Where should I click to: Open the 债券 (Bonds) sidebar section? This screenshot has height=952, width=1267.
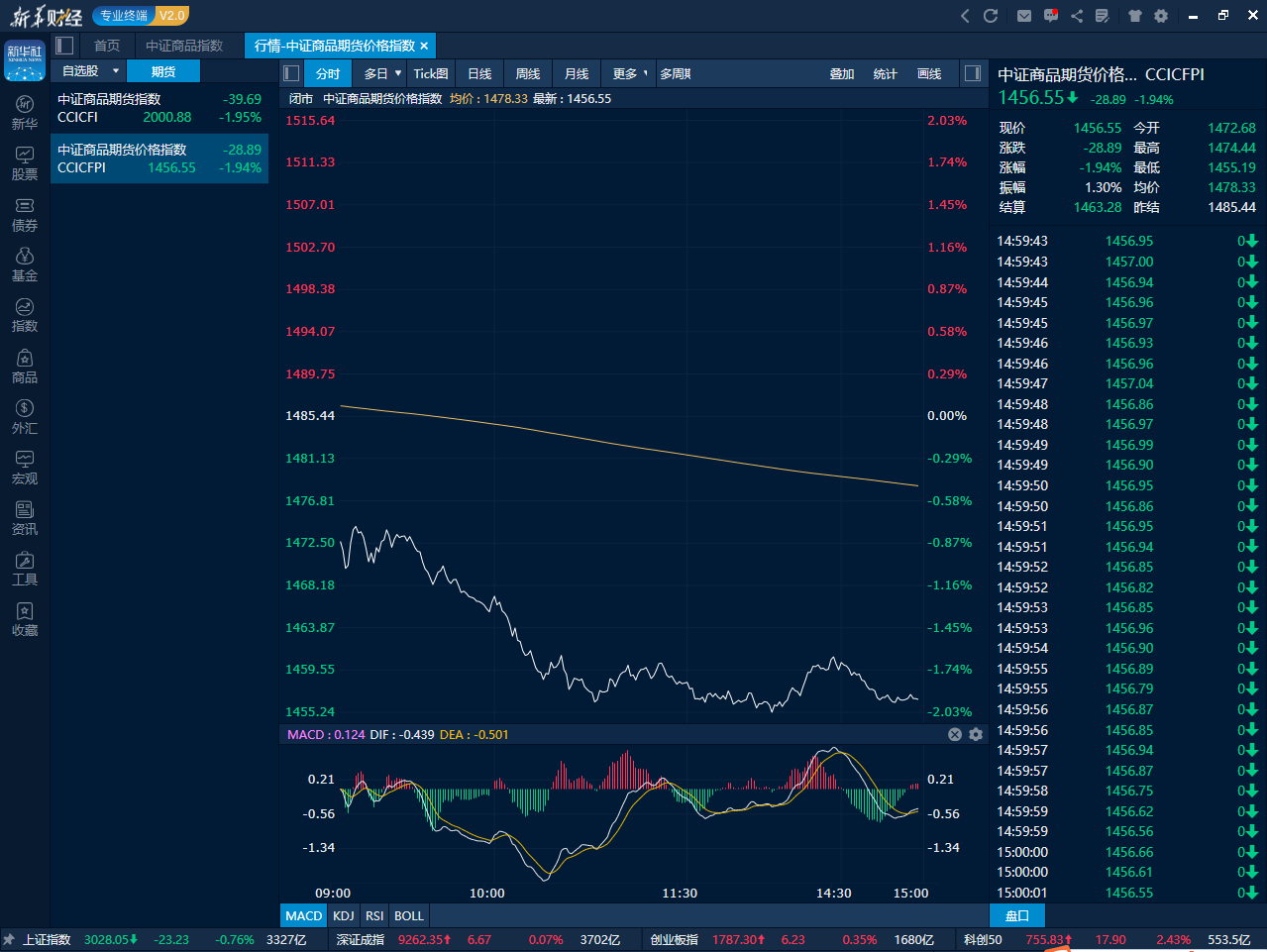click(x=25, y=214)
